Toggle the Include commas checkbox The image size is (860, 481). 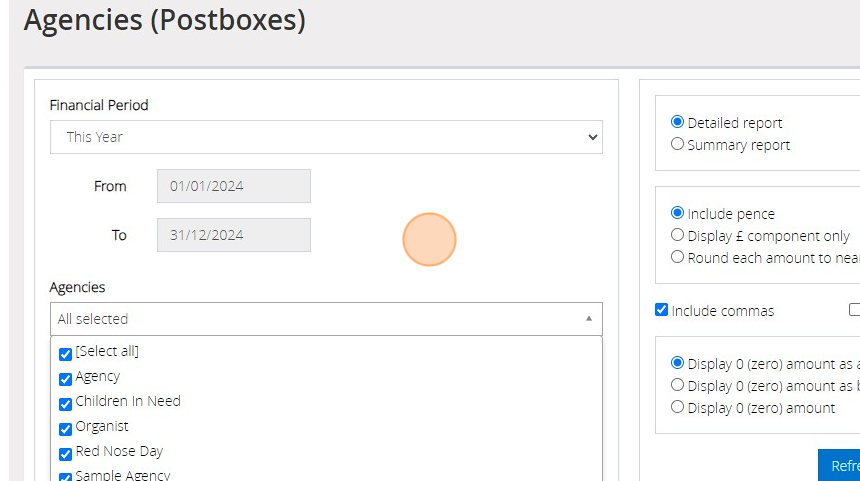pyautogui.click(x=661, y=310)
